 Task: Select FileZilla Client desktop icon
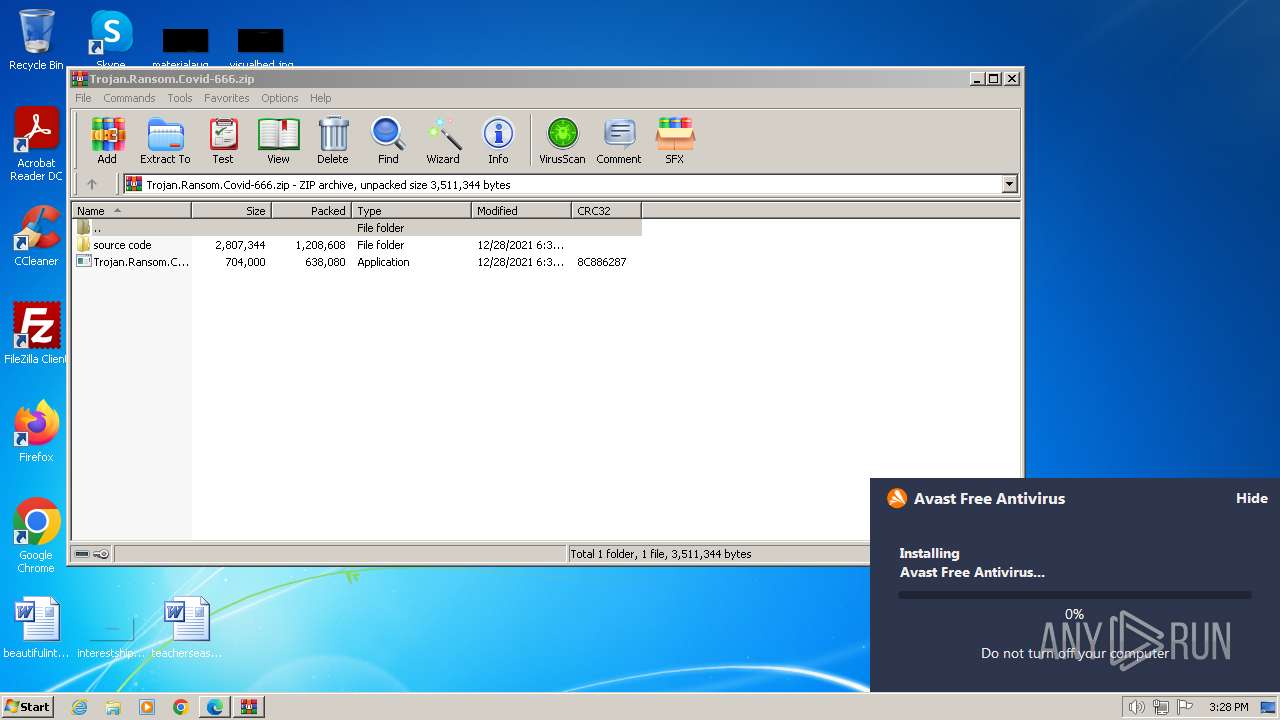tap(36, 334)
